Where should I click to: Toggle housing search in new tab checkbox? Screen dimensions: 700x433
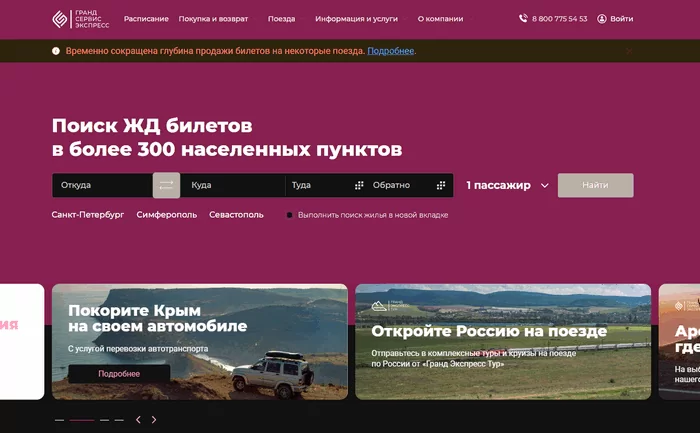tap(290, 215)
